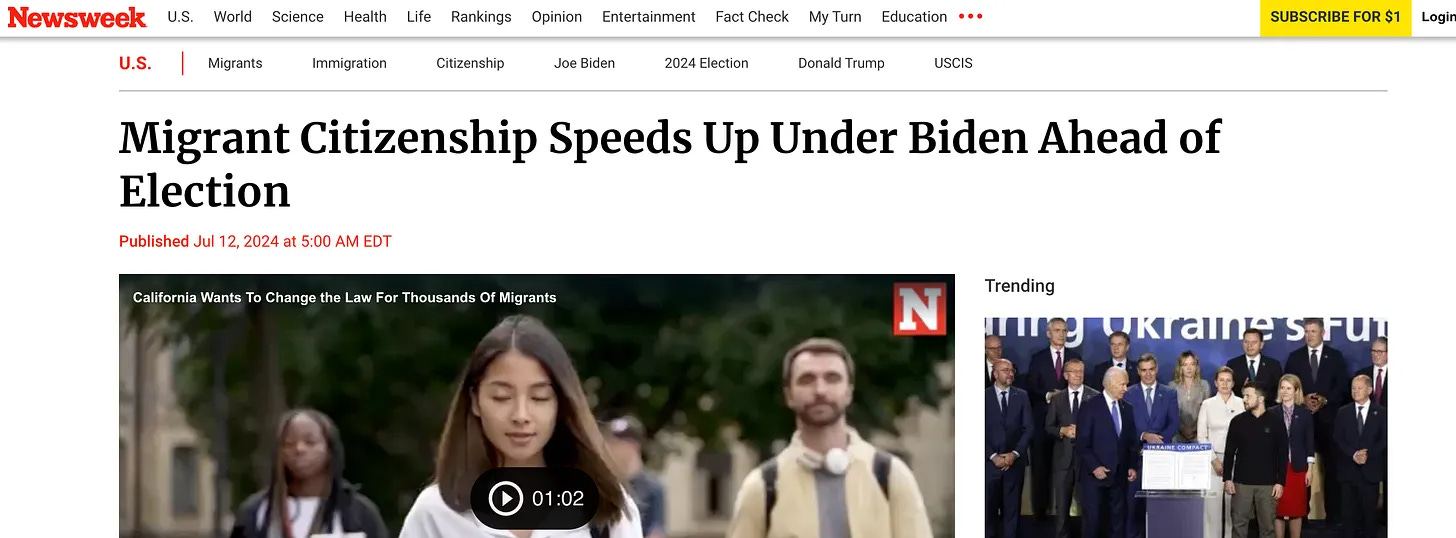View the Joe Biden topic page

click(x=584, y=63)
